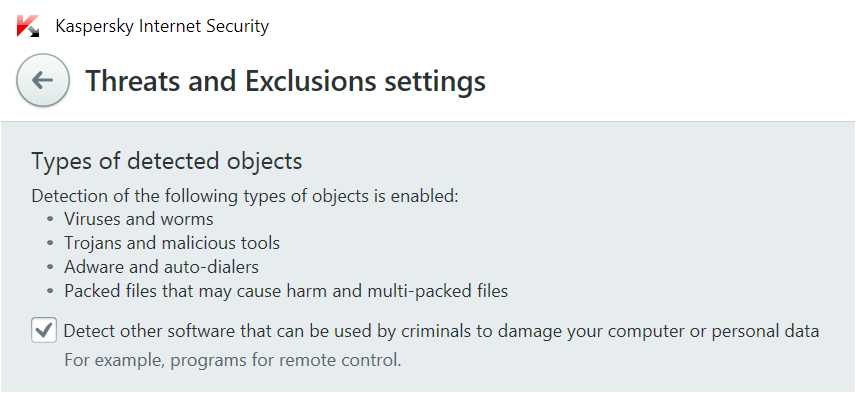Viewport: 856px width, 393px height.
Task: Click the word 'Exclusions' in the page heading
Action: point(310,81)
